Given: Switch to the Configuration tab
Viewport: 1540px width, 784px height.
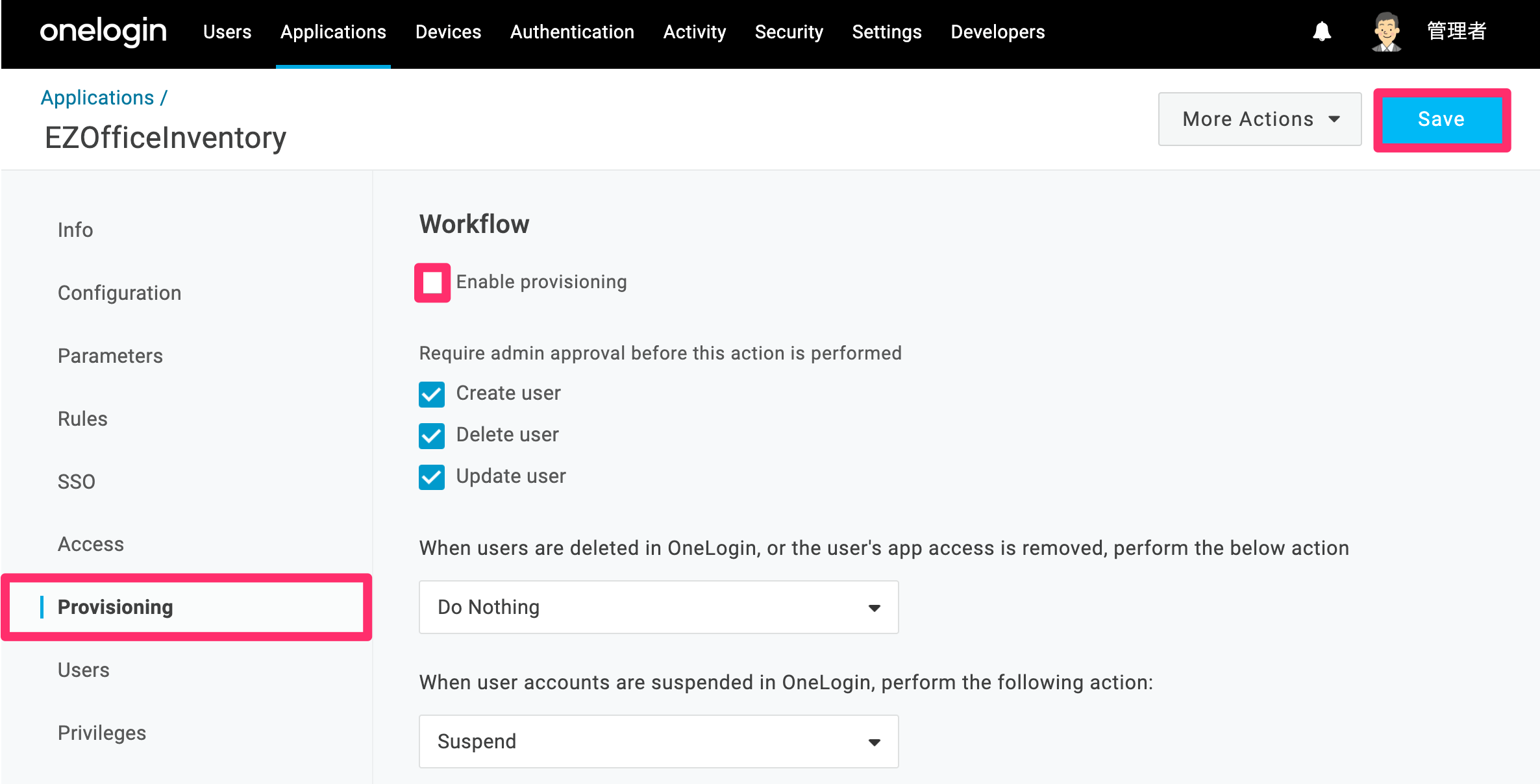Looking at the screenshot, I should pos(119,293).
